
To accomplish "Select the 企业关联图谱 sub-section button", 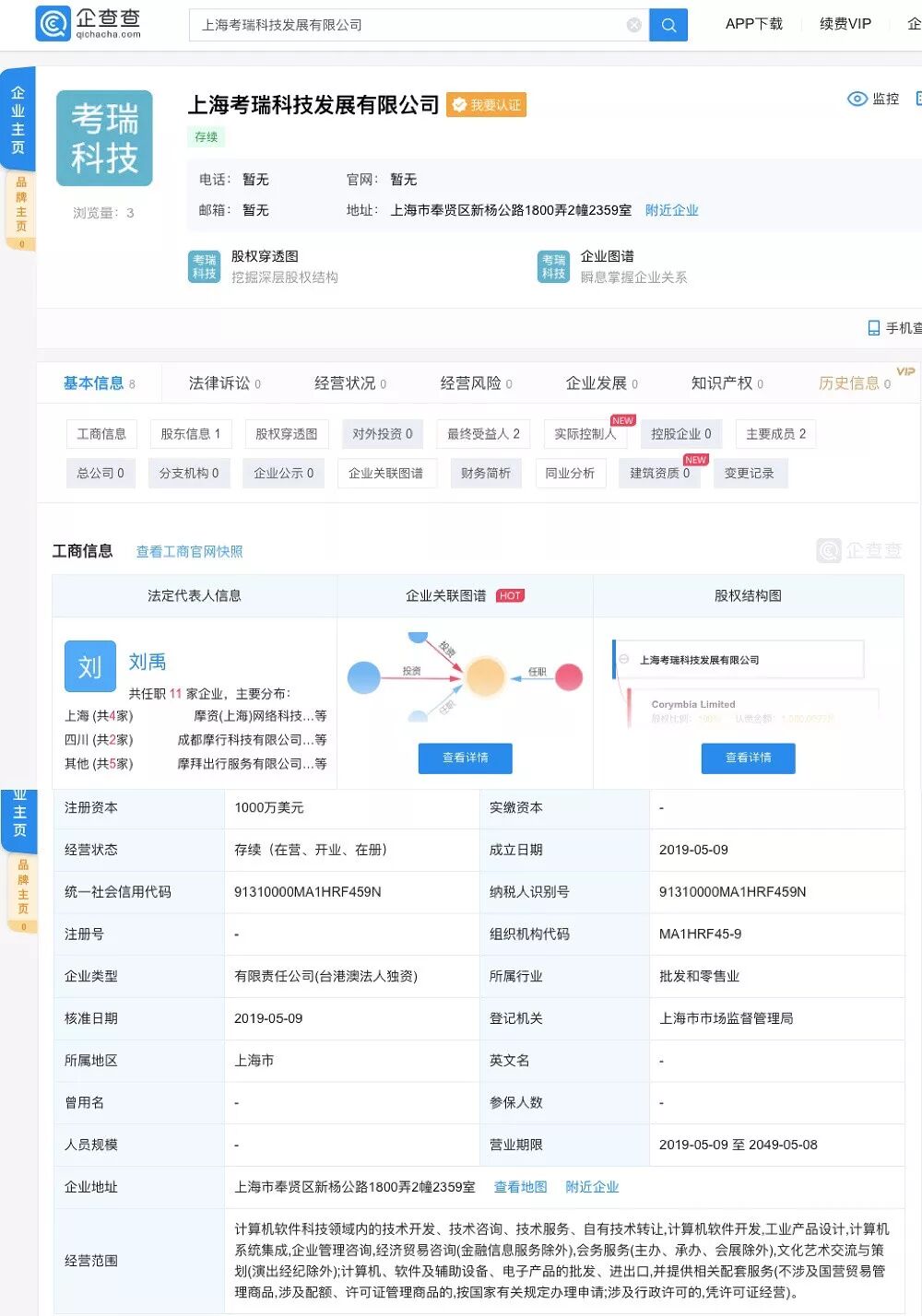I will (x=385, y=474).
